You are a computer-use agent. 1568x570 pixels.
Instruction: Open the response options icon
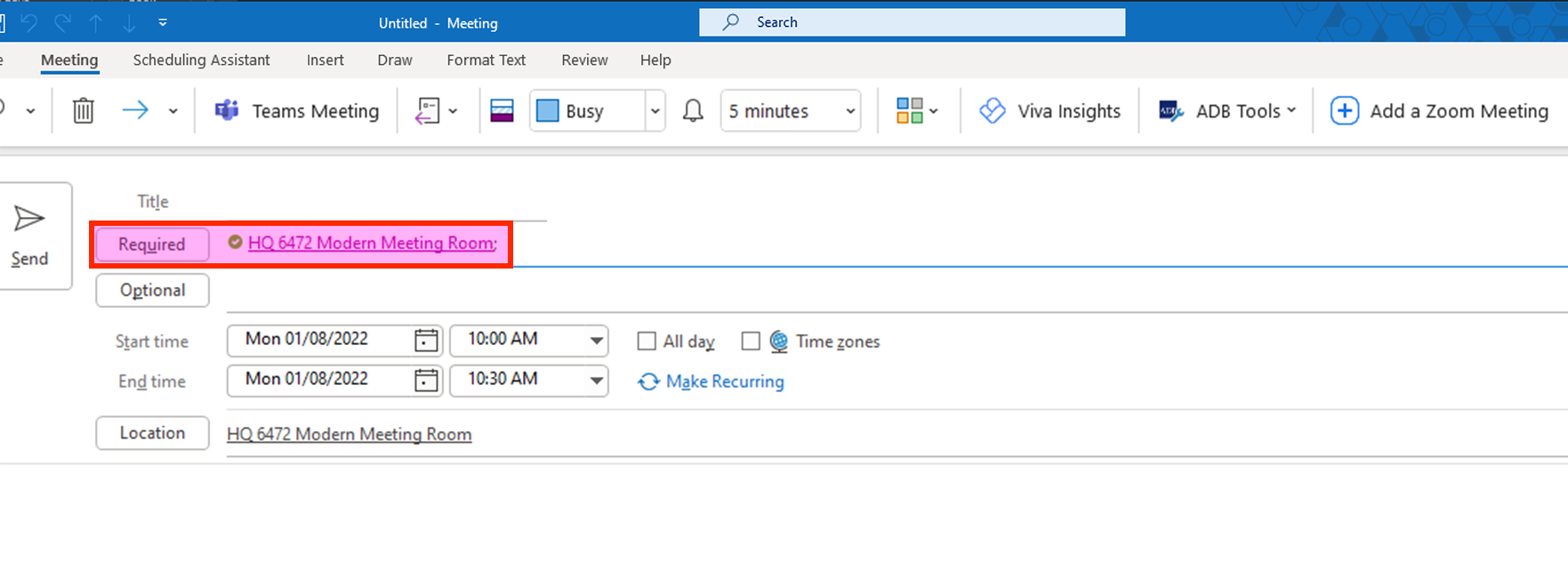click(428, 111)
